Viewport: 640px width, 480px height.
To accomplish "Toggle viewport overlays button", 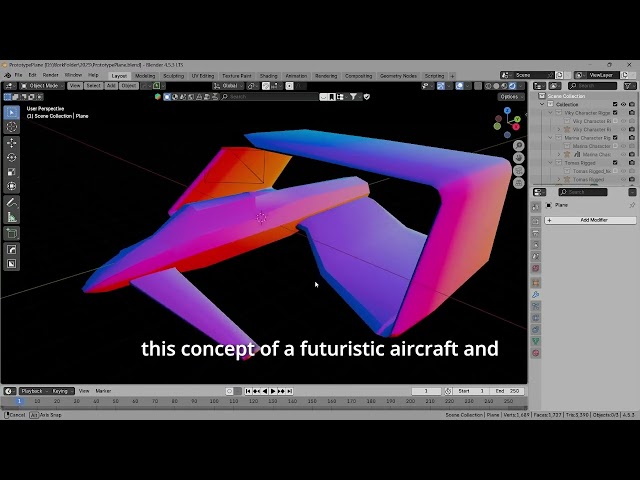I will click(x=460, y=86).
